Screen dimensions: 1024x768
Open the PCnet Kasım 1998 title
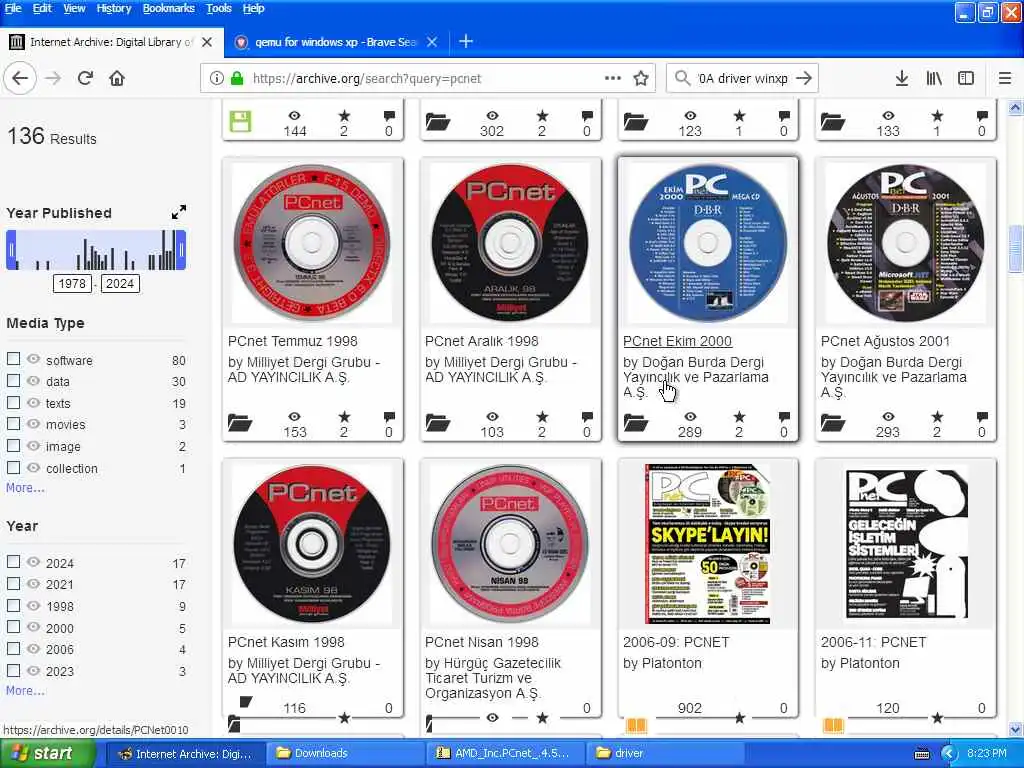point(286,642)
